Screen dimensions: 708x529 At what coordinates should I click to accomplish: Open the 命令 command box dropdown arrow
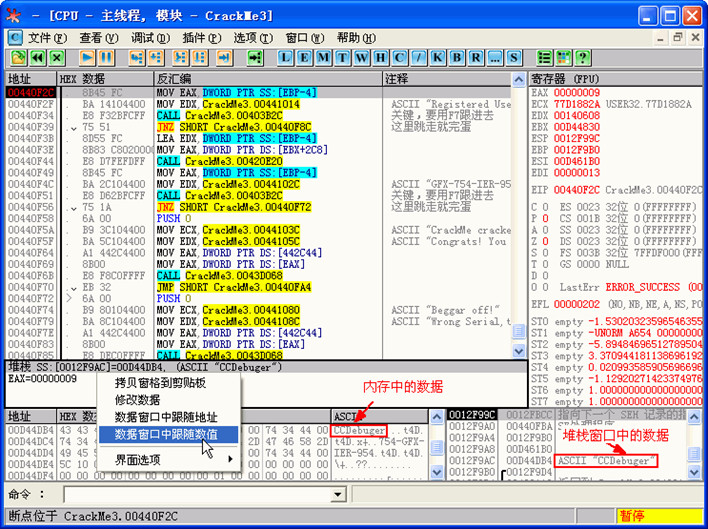(336, 495)
